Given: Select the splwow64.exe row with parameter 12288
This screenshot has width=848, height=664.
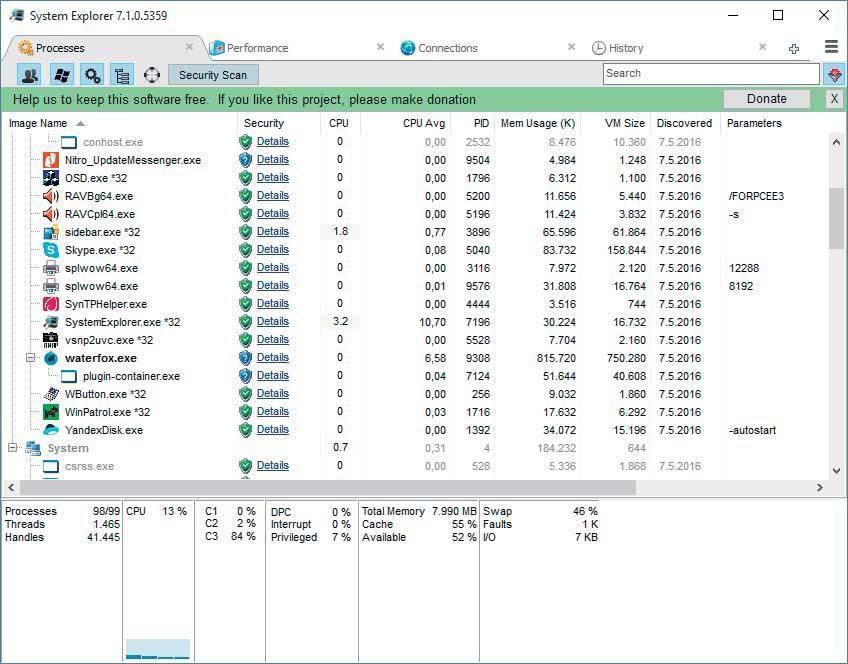Looking at the screenshot, I should pyautogui.click(x=415, y=268).
